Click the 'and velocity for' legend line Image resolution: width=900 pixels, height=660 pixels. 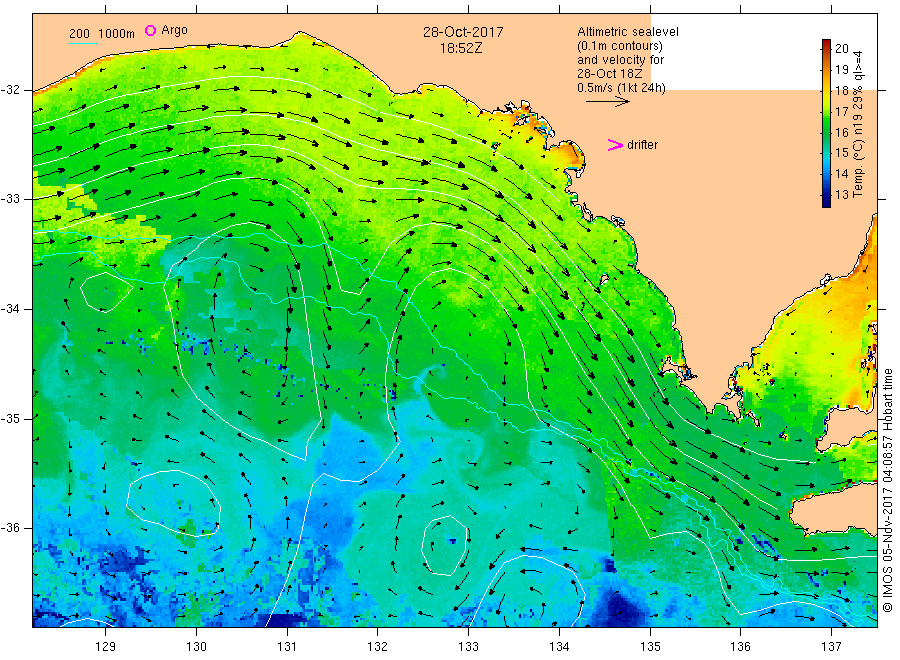(x=620, y=60)
